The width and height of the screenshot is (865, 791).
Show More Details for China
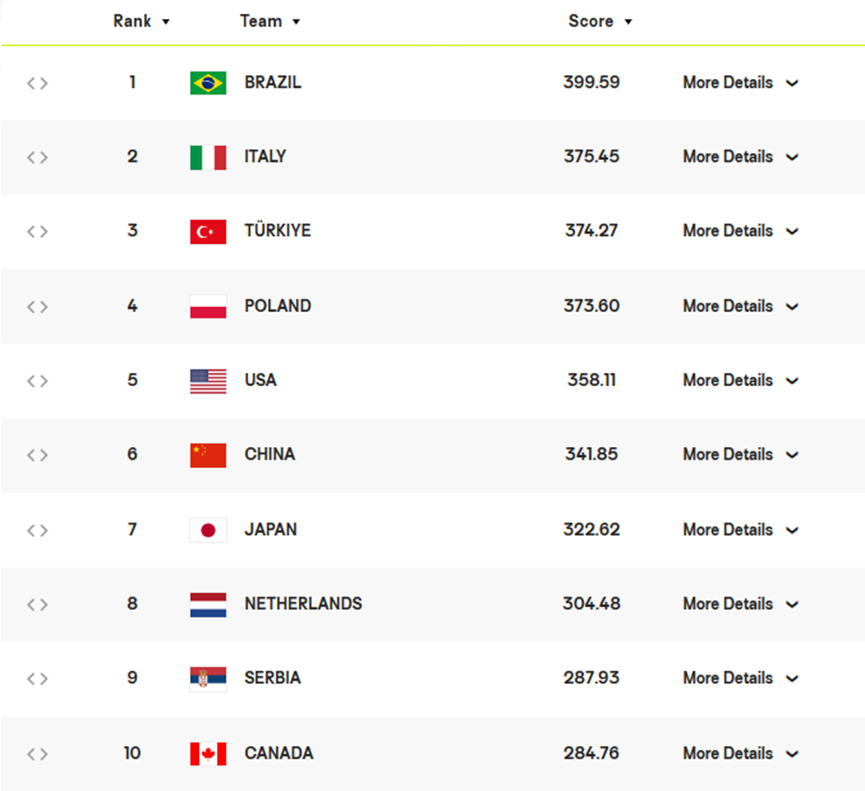(740, 455)
